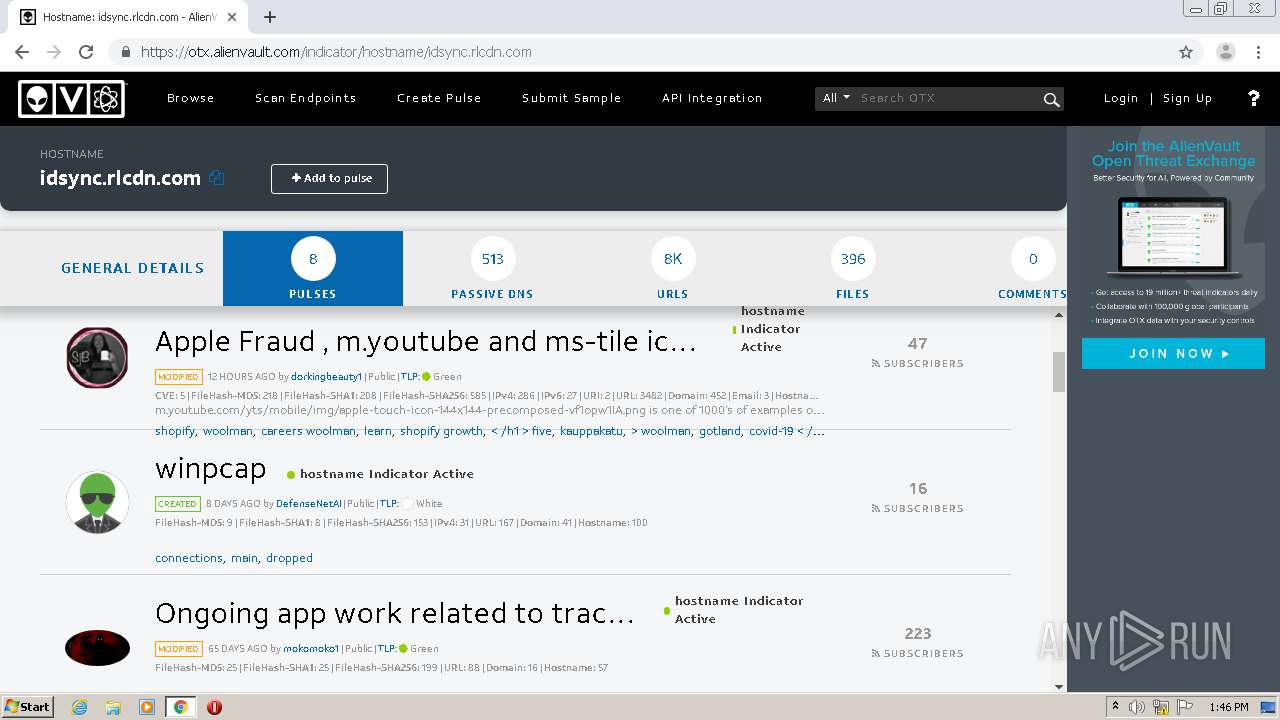Open API Integration page

tap(712, 98)
